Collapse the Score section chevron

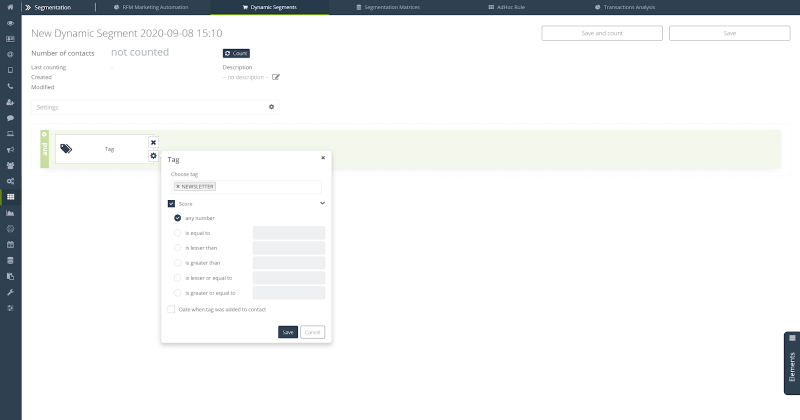coord(322,203)
